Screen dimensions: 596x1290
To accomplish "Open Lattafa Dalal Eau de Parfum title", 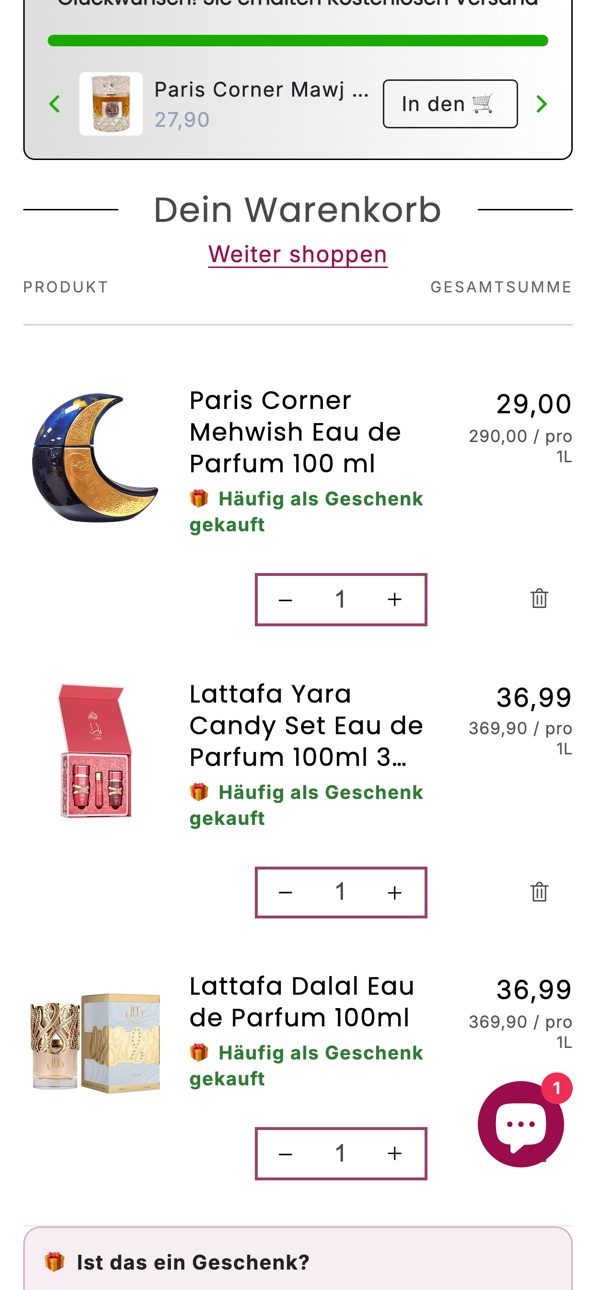I will (x=301, y=1002).
